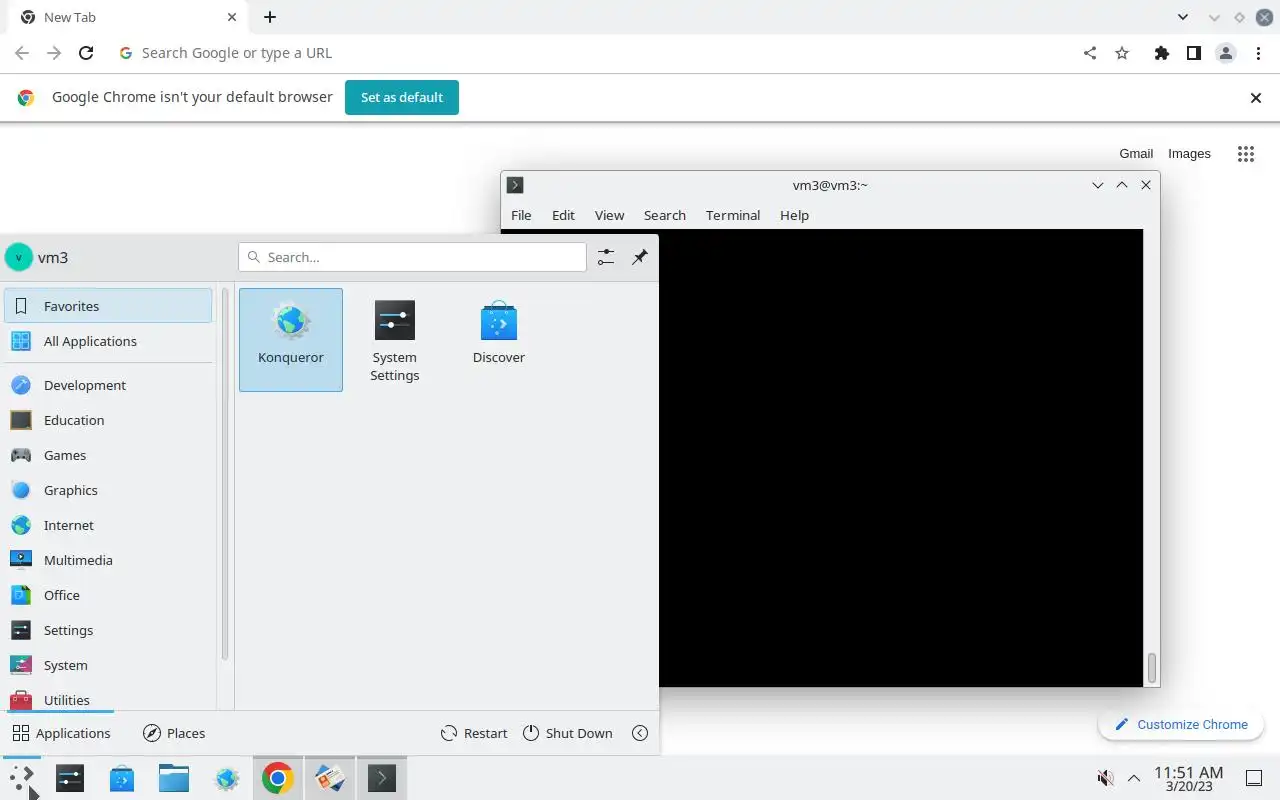
Task: Click the terminal vertical scrollbar handle
Action: coord(1151,667)
